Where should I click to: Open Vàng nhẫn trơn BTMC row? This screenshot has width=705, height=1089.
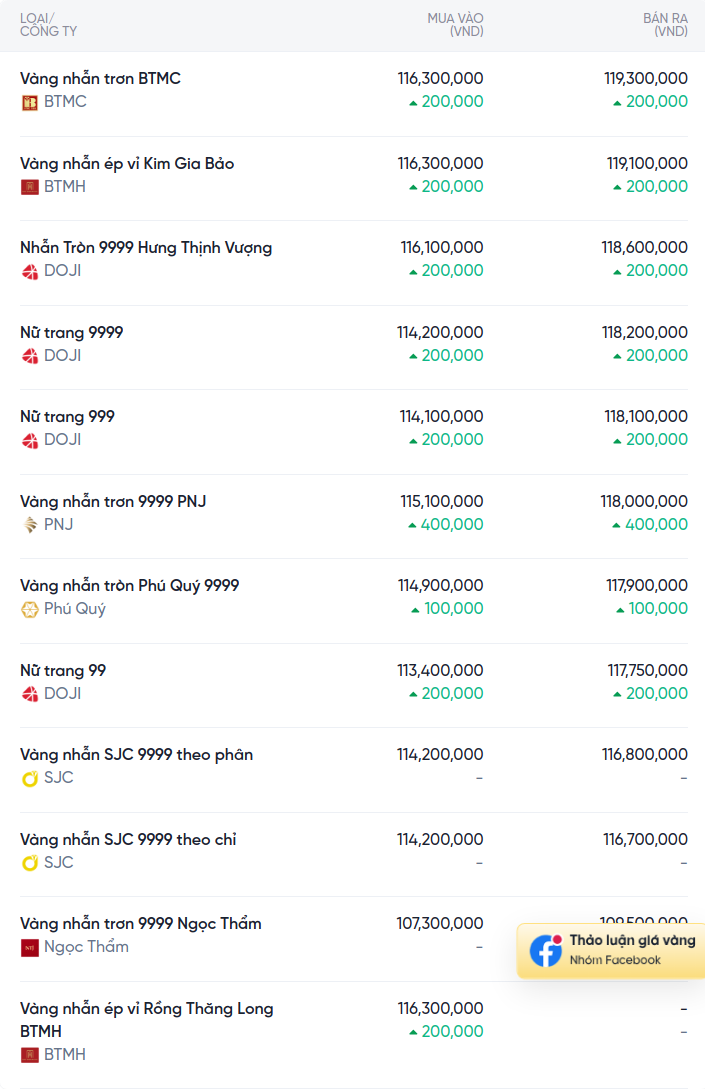354,94
